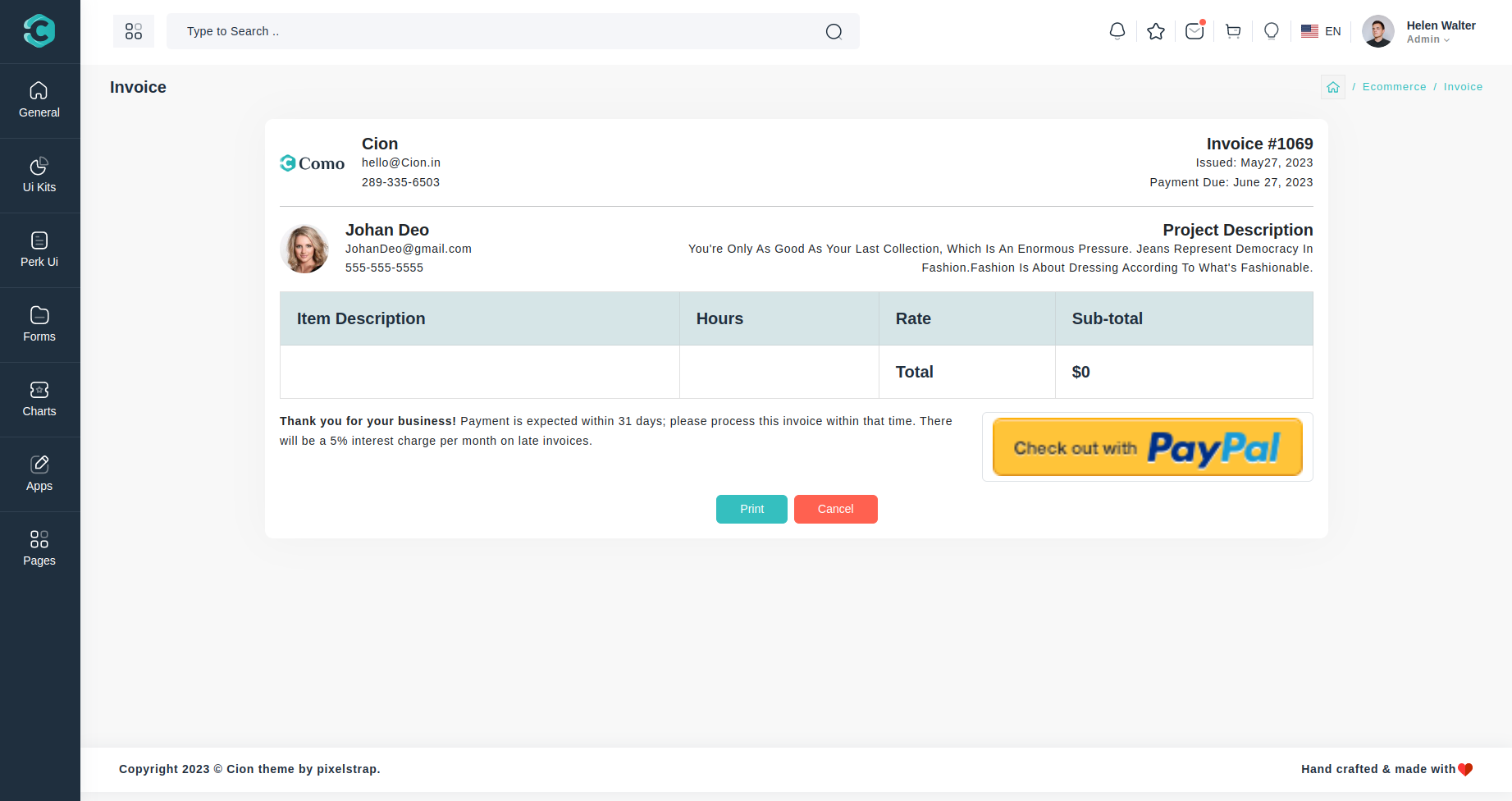Click Johan Deo's profile photo
Viewport: 1512px width, 801px height.
tap(304, 249)
